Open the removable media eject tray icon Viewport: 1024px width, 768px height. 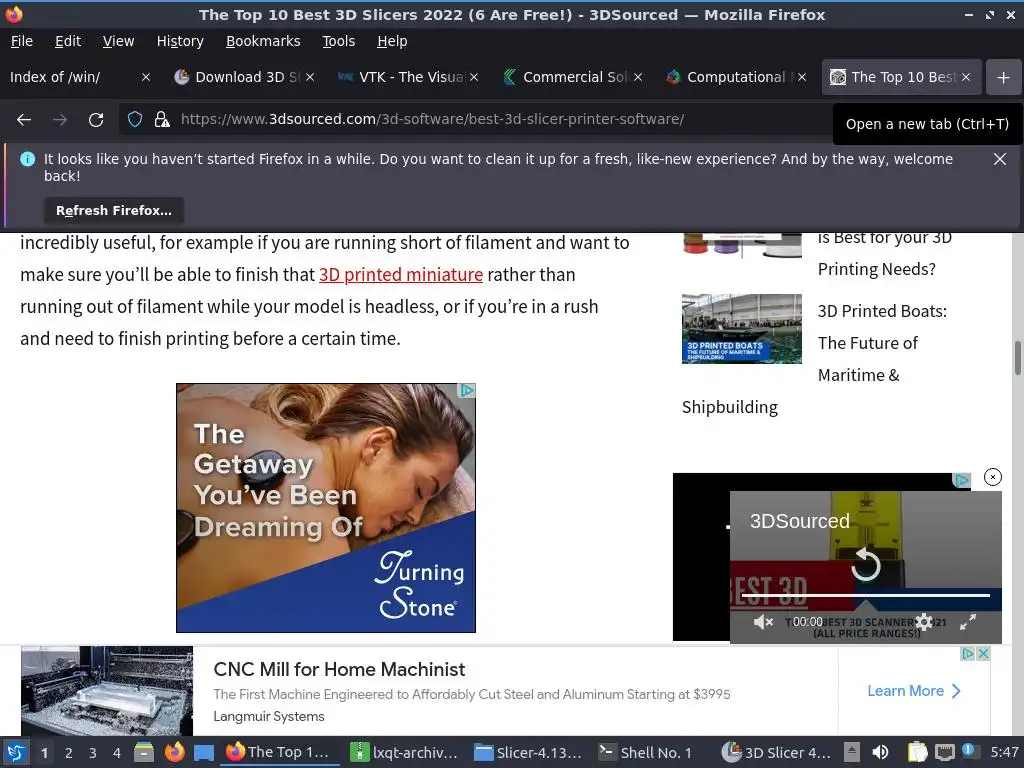852,752
